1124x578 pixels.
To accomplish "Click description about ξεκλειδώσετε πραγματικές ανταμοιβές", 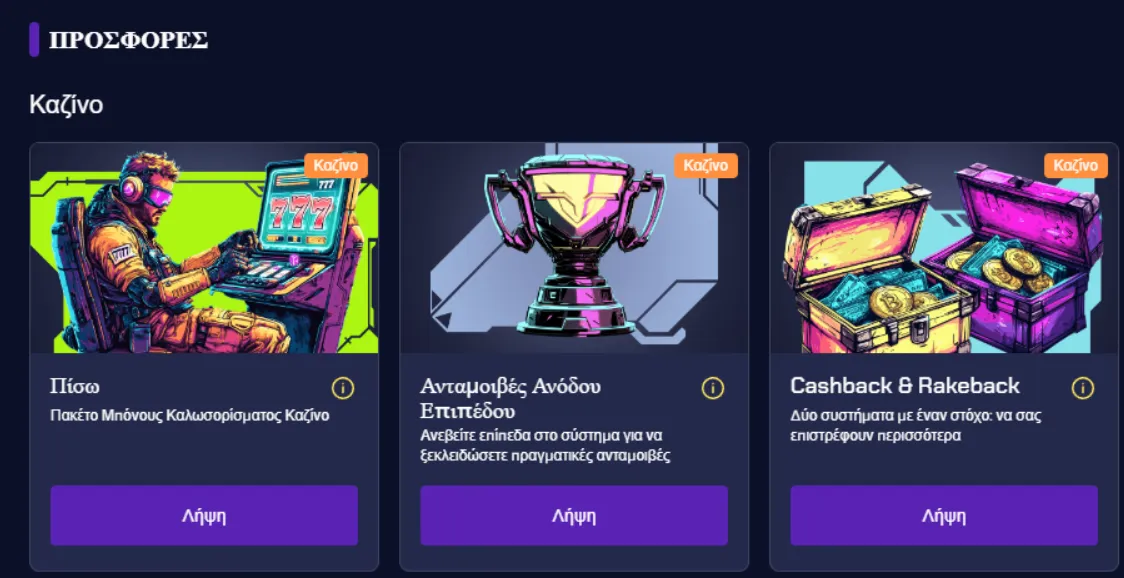I will (x=545, y=446).
